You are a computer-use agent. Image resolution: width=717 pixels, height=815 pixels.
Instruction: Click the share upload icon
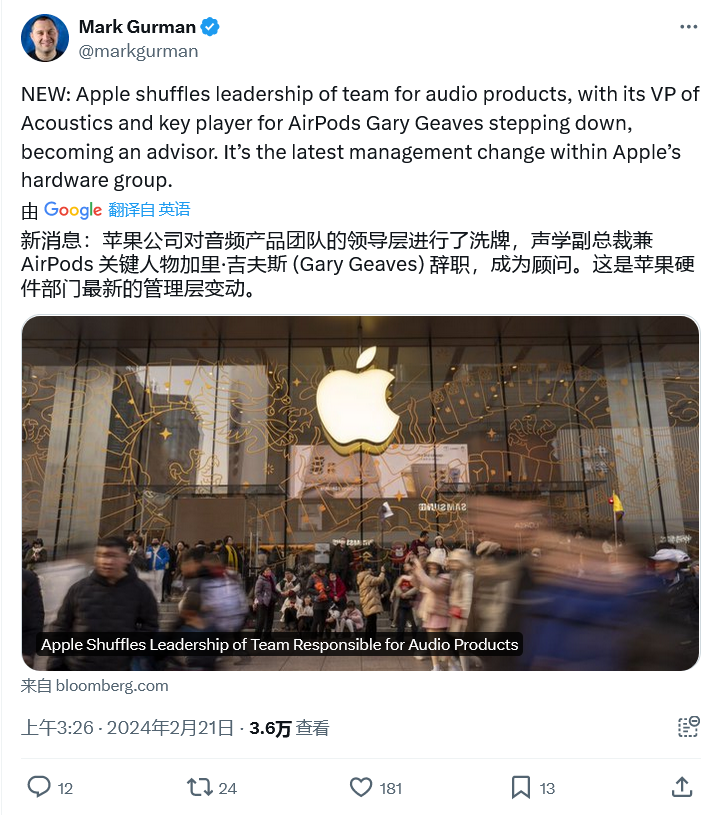(682, 787)
